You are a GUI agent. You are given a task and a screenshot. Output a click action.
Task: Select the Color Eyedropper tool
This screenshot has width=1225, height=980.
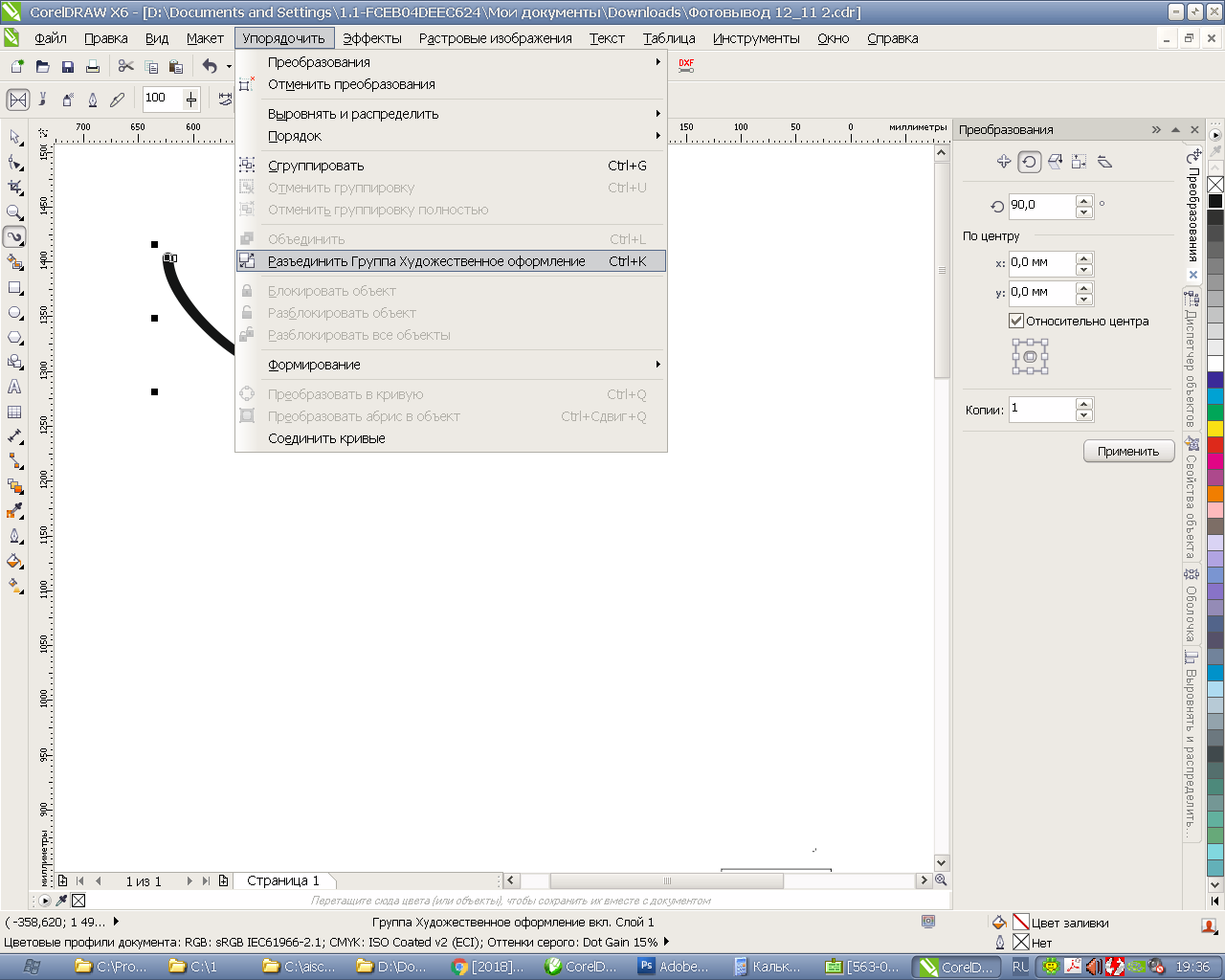(x=14, y=511)
